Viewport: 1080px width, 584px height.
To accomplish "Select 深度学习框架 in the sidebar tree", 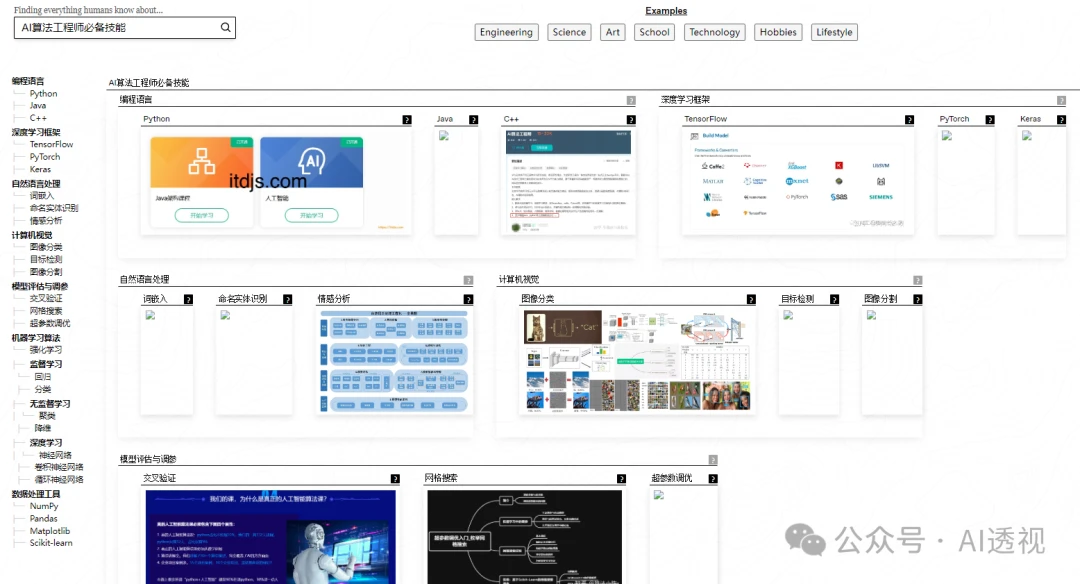I will tap(36, 132).
